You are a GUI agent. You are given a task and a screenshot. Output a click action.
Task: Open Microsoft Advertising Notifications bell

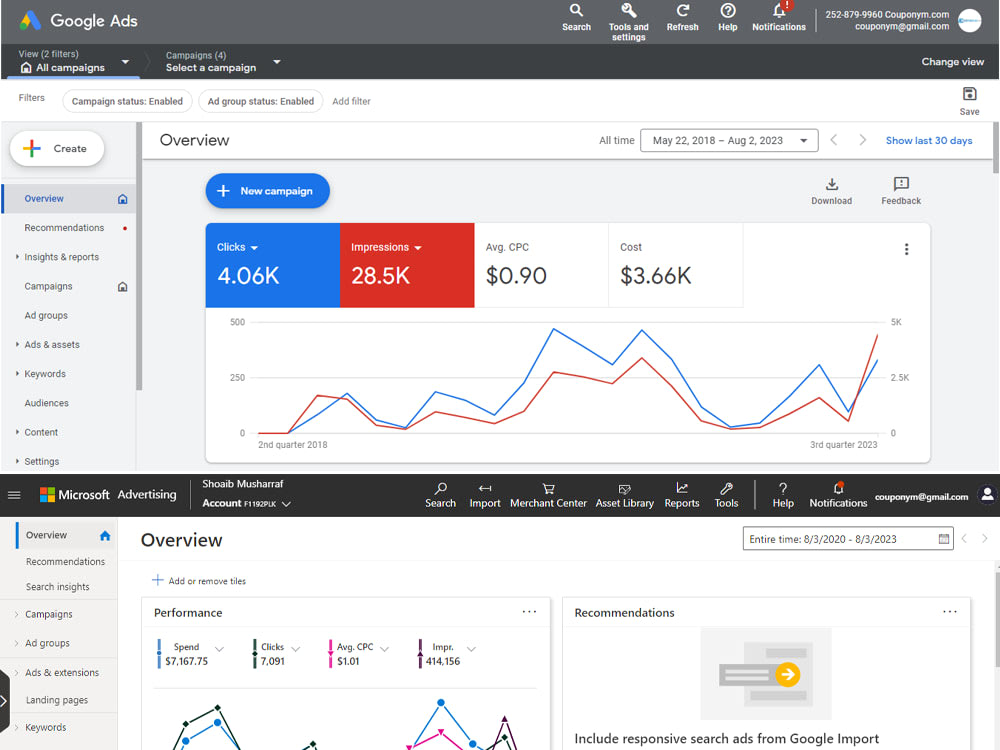click(x=838, y=489)
